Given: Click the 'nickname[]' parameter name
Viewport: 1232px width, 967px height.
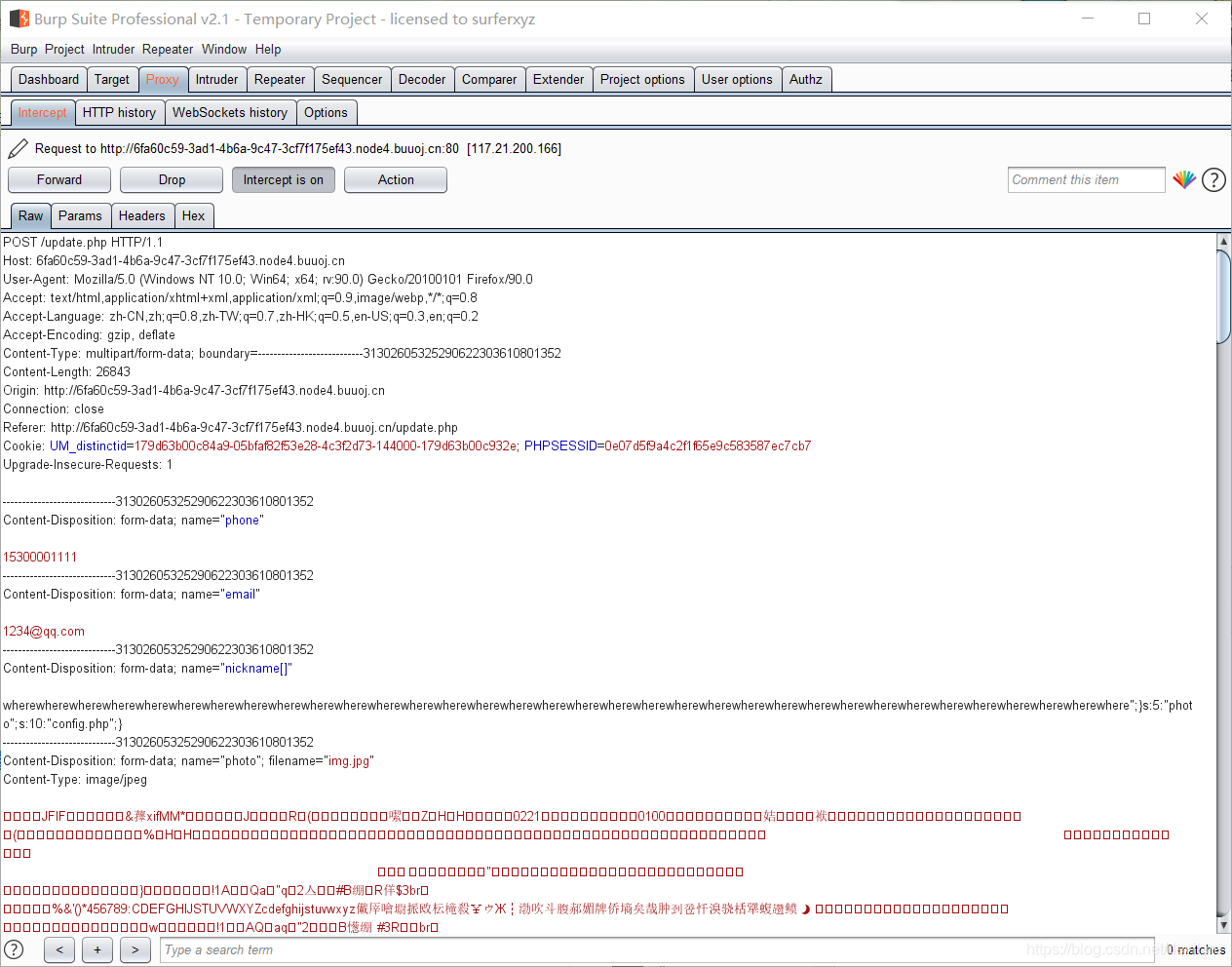Looking at the screenshot, I should (x=256, y=668).
